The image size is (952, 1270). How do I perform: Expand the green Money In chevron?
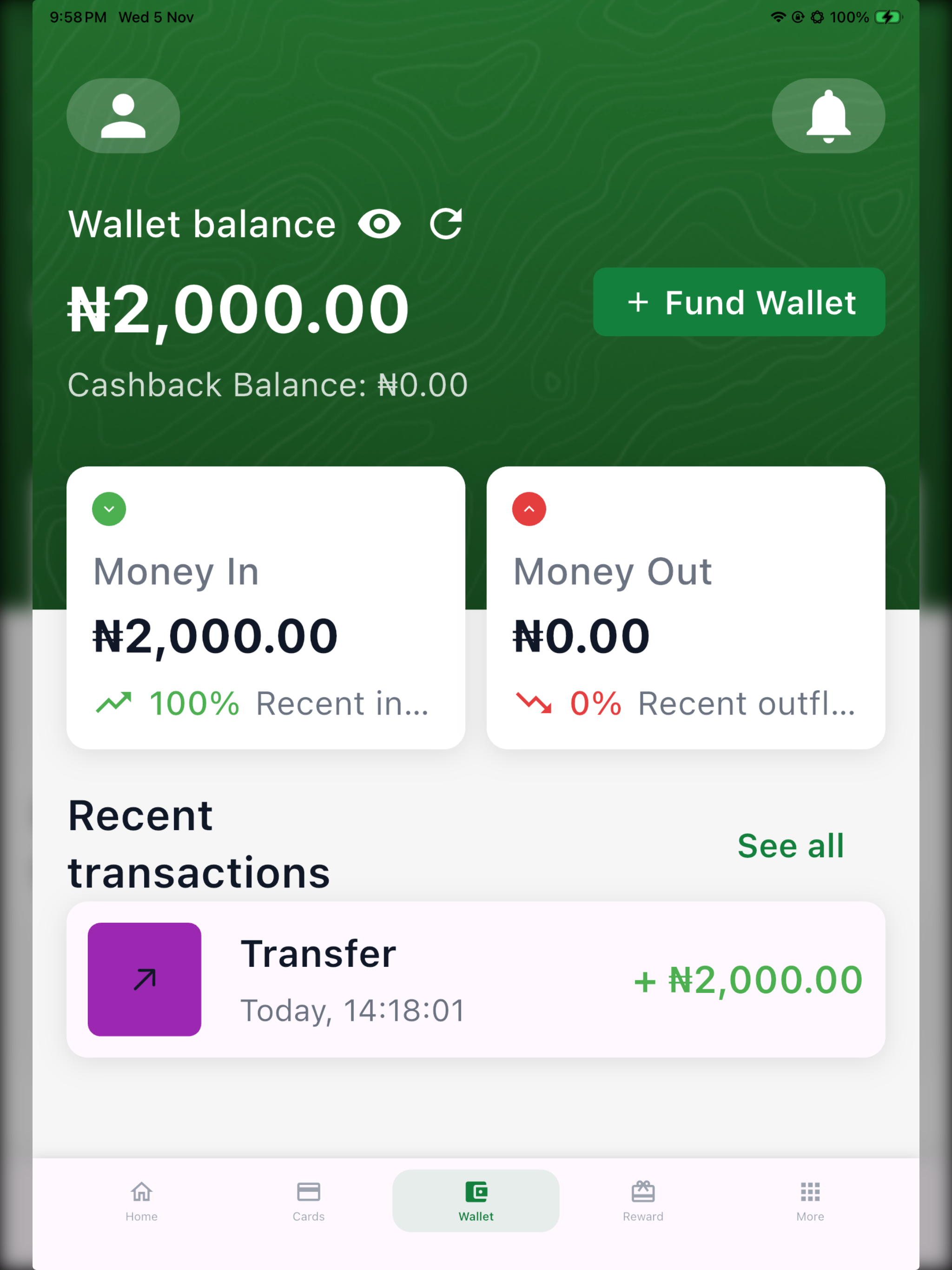click(109, 509)
